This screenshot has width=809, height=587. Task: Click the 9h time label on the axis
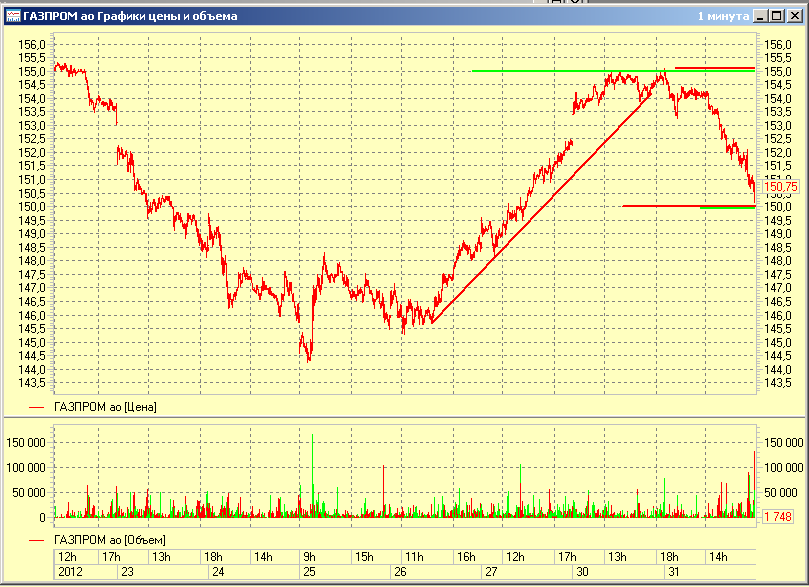pos(309,557)
